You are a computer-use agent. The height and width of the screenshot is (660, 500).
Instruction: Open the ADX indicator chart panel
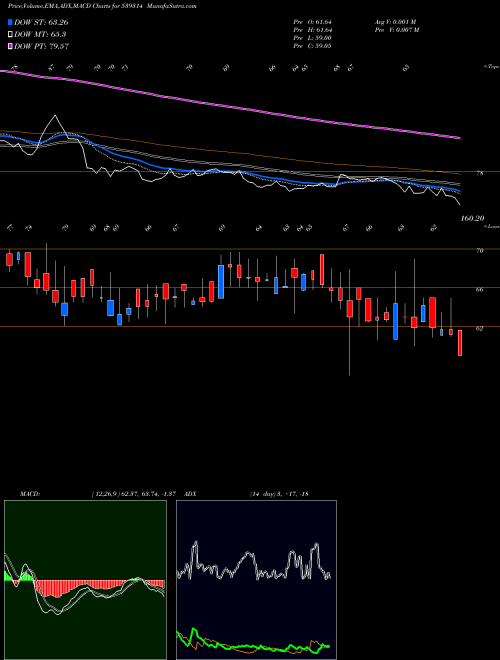(x=256, y=580)
